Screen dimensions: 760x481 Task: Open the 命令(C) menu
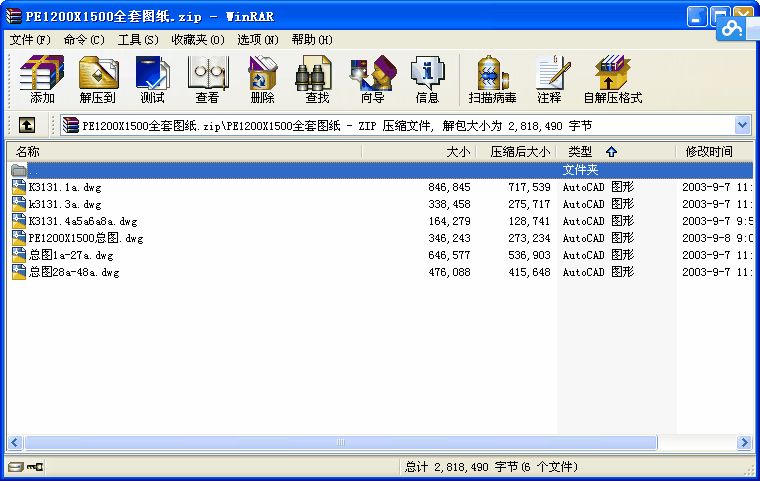click(x=84, y=40)
